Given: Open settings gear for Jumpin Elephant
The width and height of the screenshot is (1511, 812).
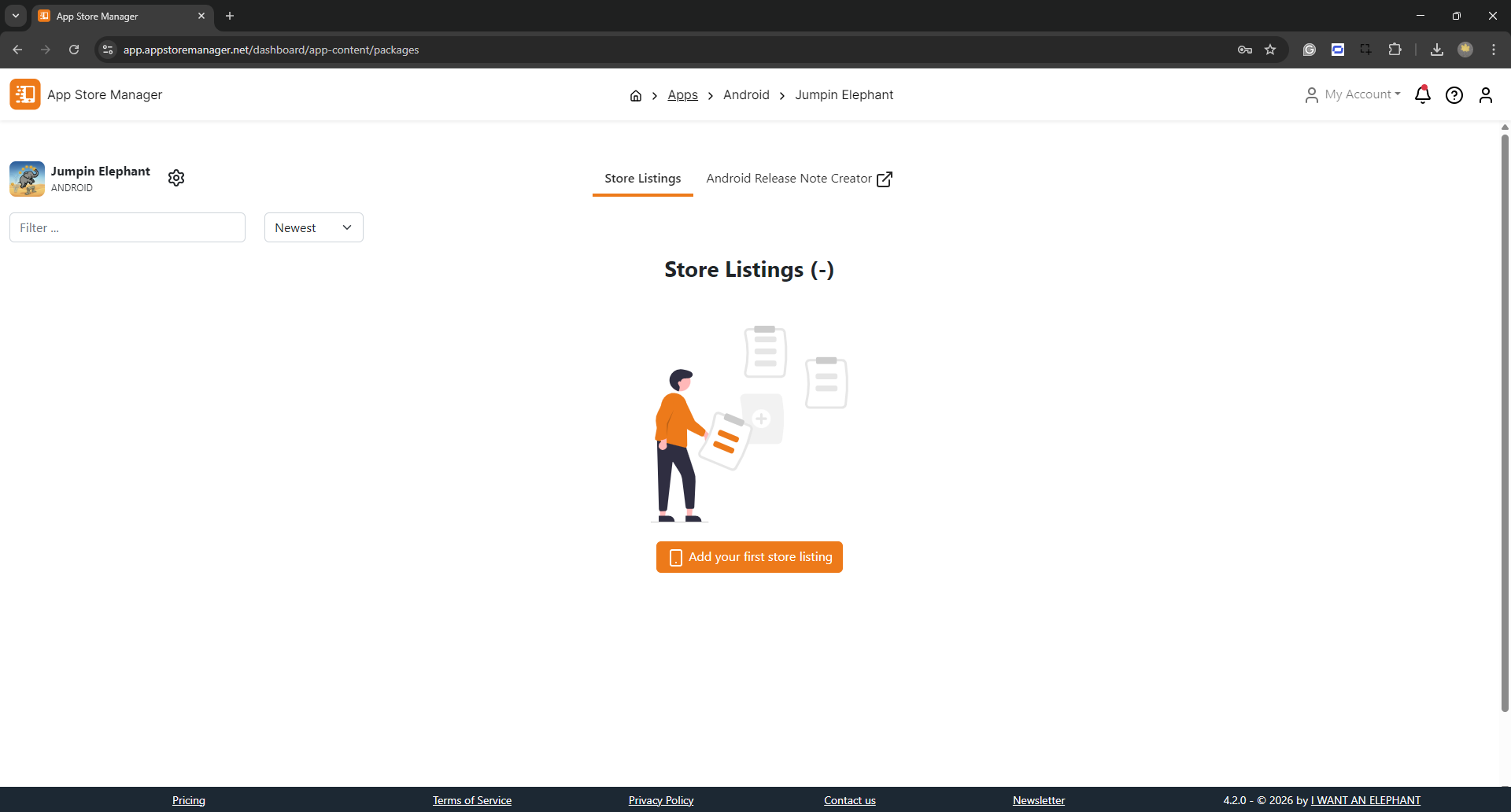Looking at the screenshot, I should click(x=176, y=178).
